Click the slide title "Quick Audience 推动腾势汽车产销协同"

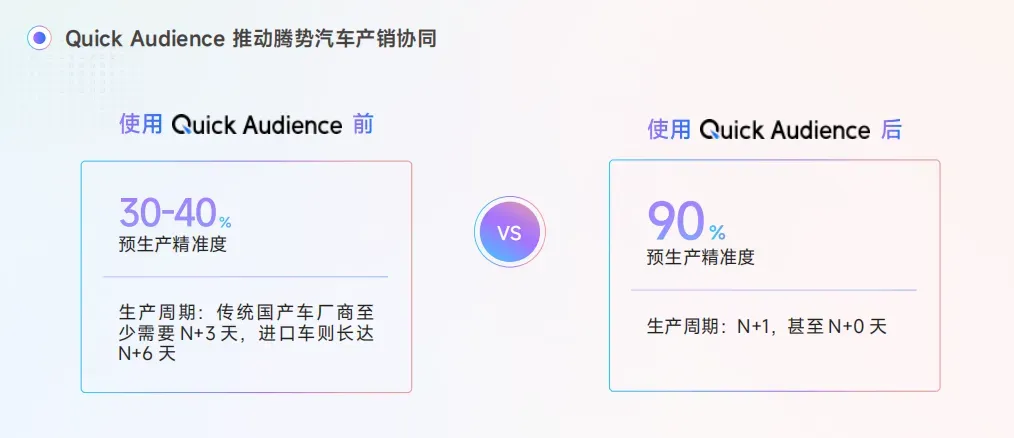click(250, 39)
